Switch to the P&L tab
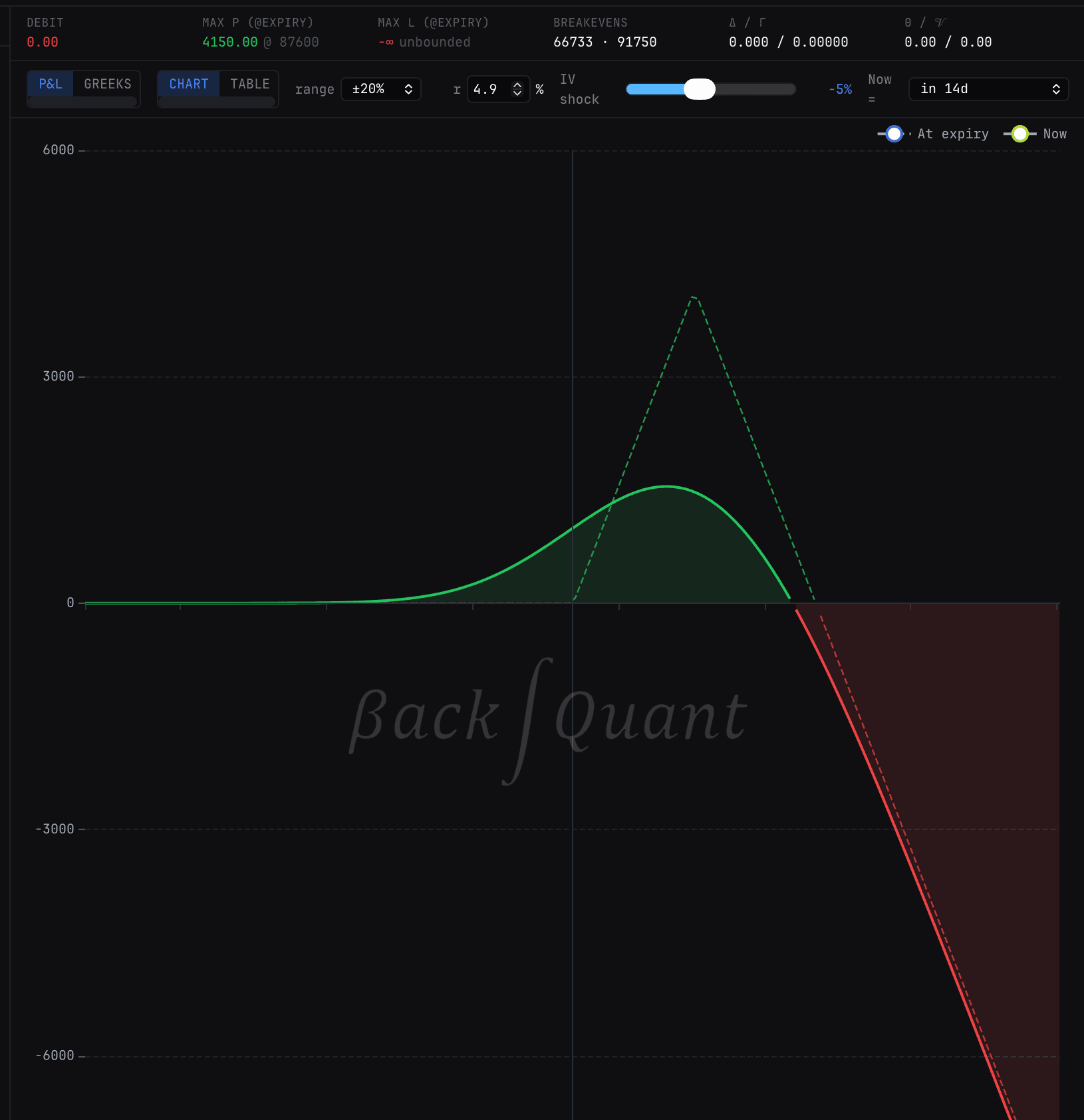Image resolution: width=1084 pixels, height=1120 pixels. pyautogui.click(x=51, y=84)
